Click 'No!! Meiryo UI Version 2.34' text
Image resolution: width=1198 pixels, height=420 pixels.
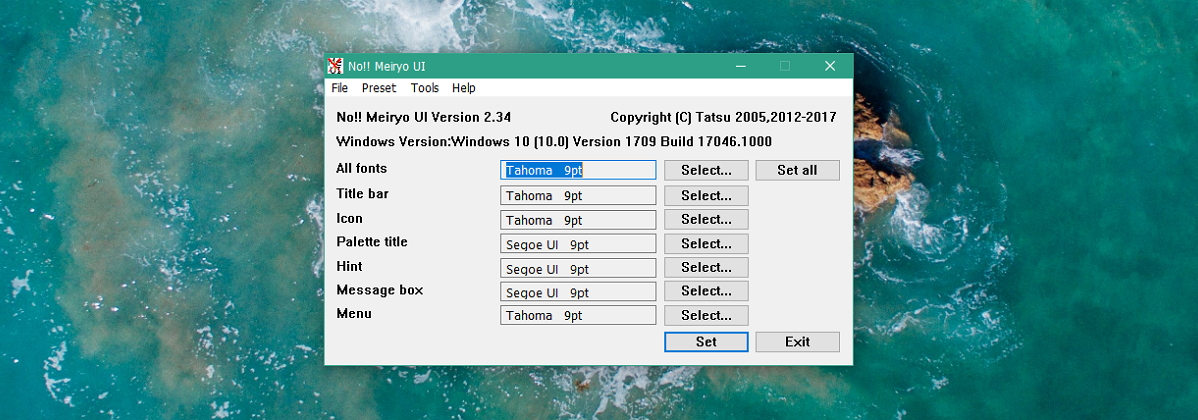[x=423, y=118]
